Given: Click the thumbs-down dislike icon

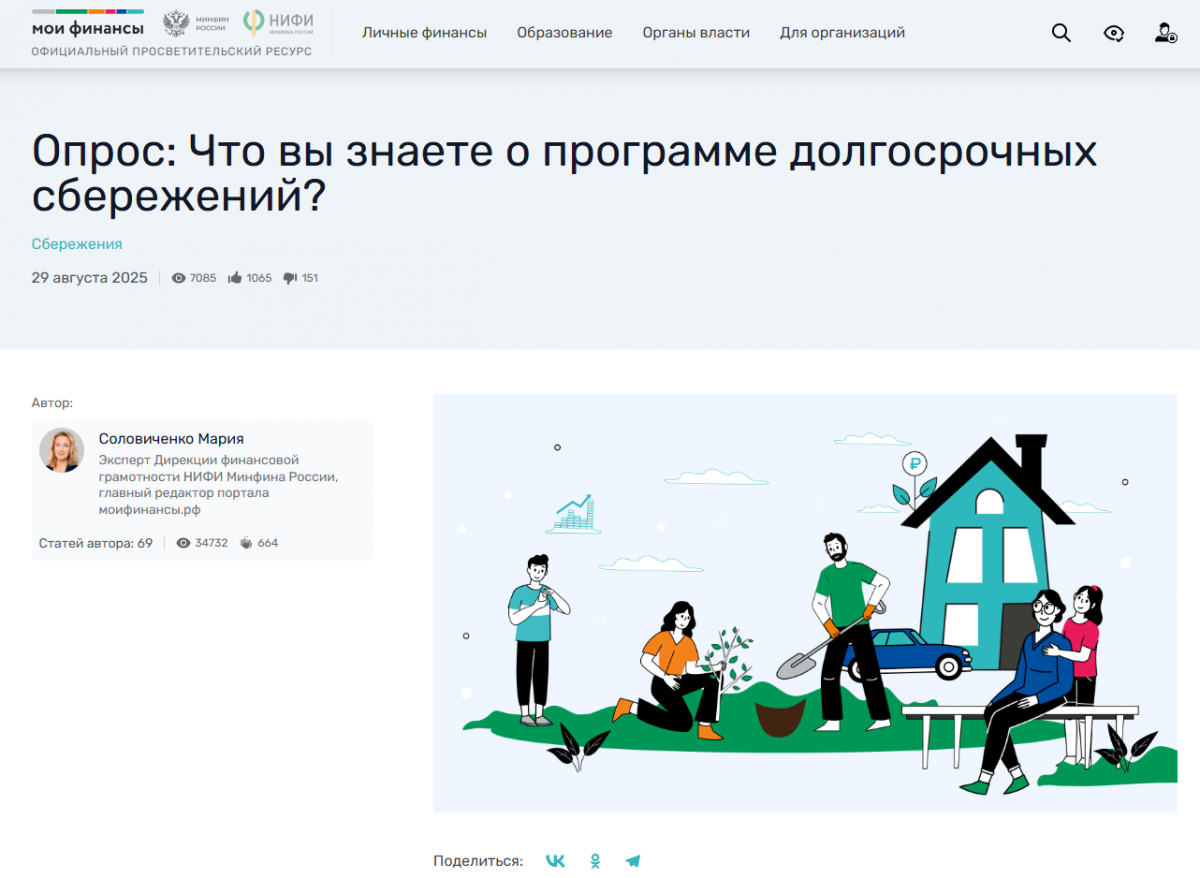Looking at the screenshot, I should (x=290, y=278).
